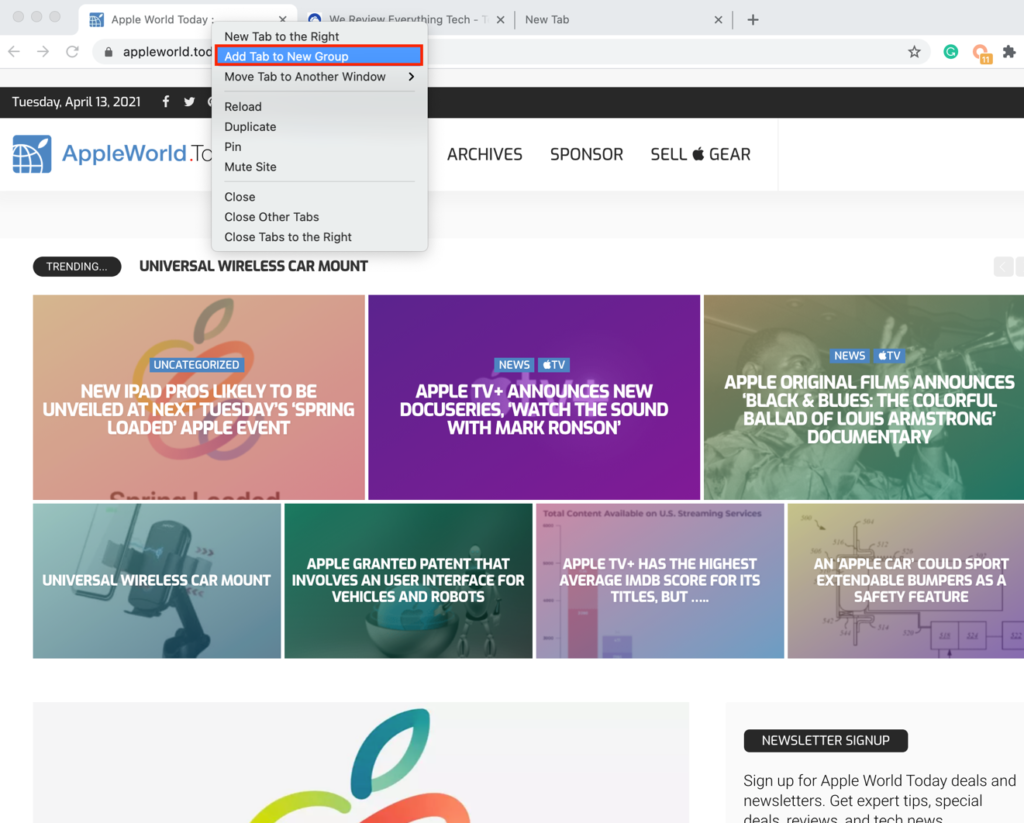Bookmark this page with the star icon
This screenshot has width=1024, height=823.
point(914,52)
